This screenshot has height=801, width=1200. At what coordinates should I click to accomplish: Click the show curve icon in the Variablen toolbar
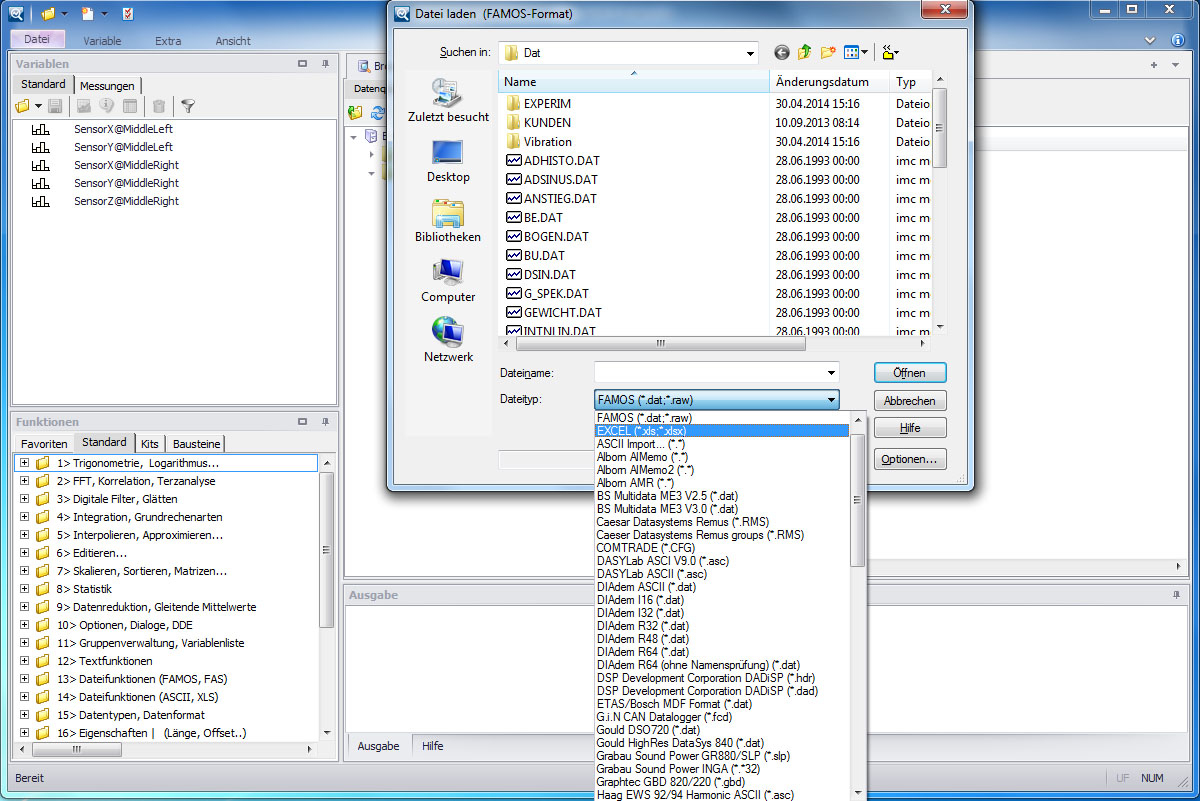click(85, 106)
